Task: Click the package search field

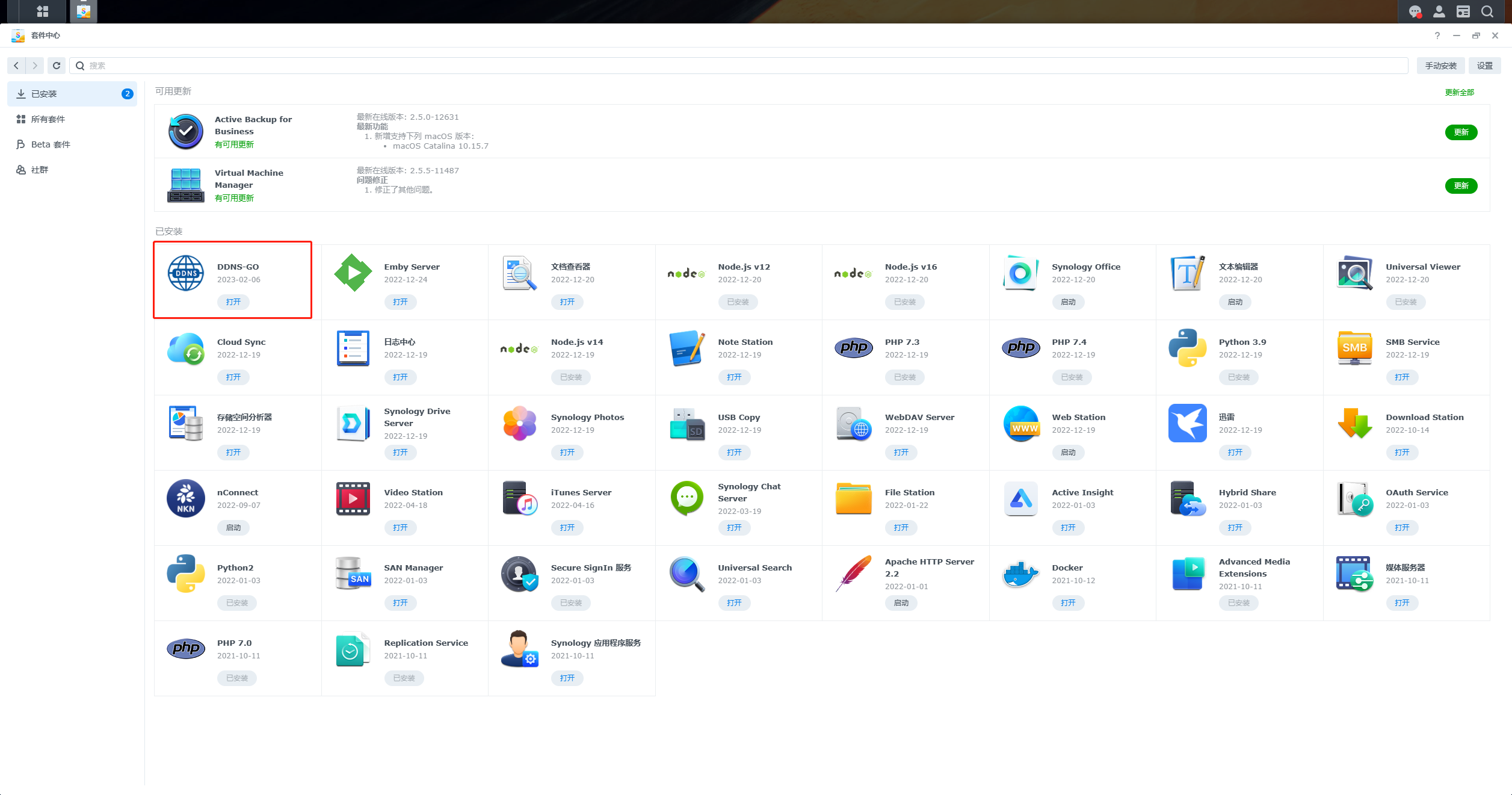Action: click(740, 66)
